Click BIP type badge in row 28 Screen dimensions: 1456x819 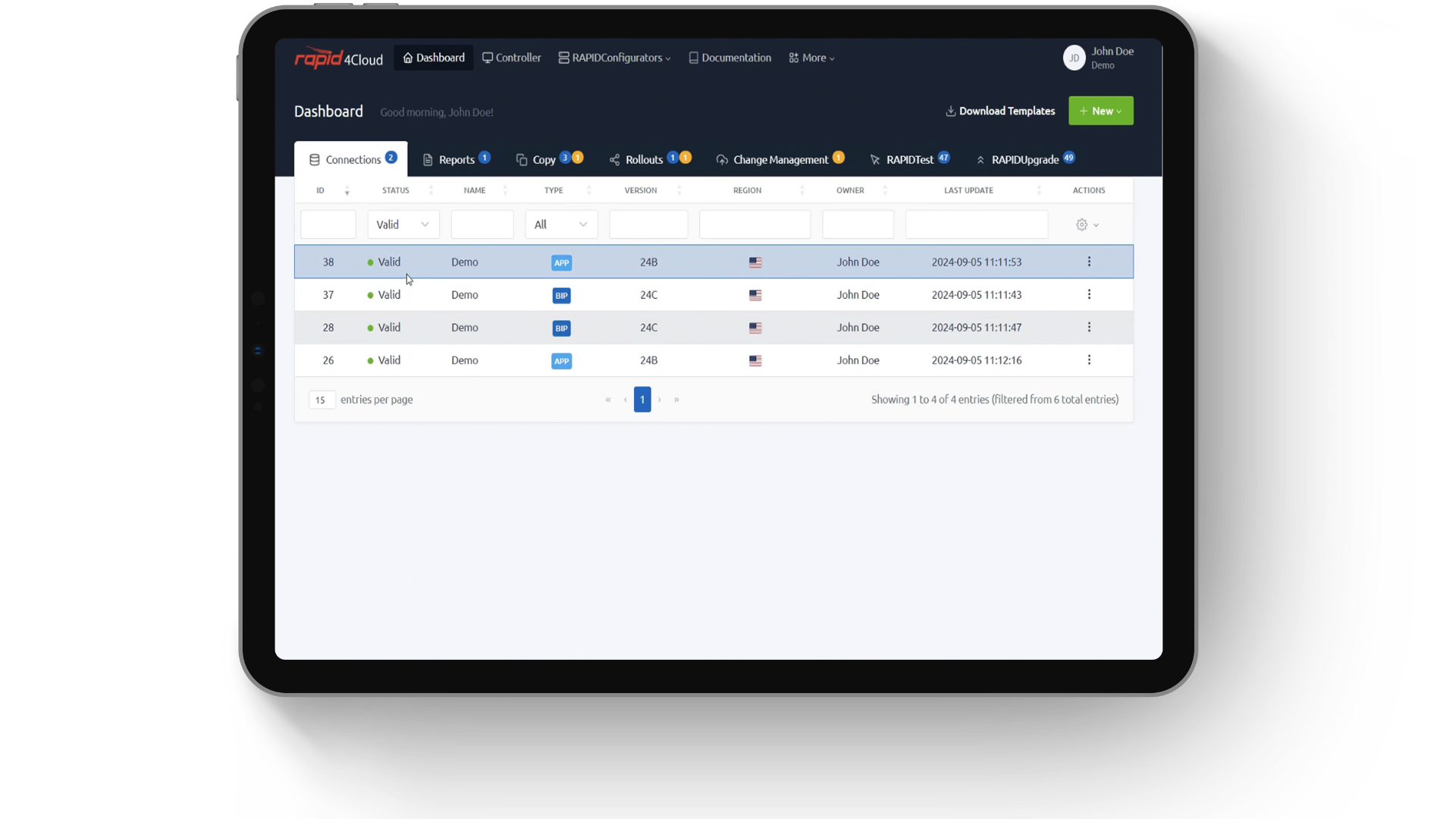coord(561,328)
